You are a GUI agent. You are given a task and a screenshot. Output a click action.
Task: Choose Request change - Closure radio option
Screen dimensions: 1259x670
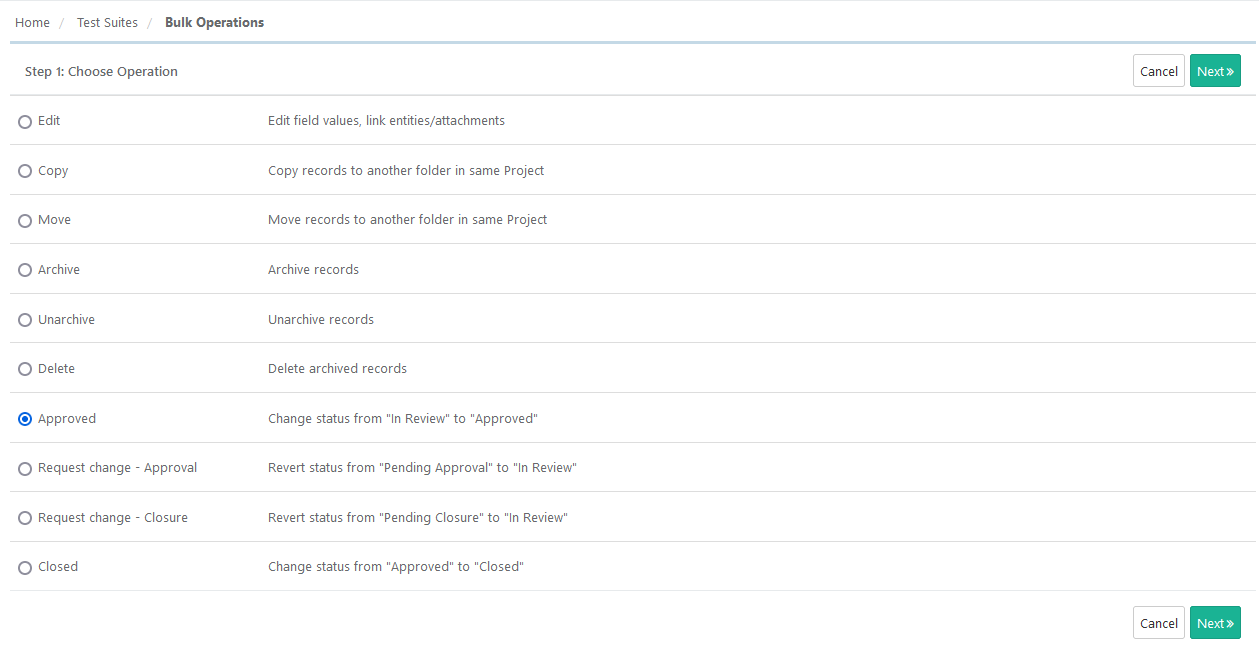(25, 518)
